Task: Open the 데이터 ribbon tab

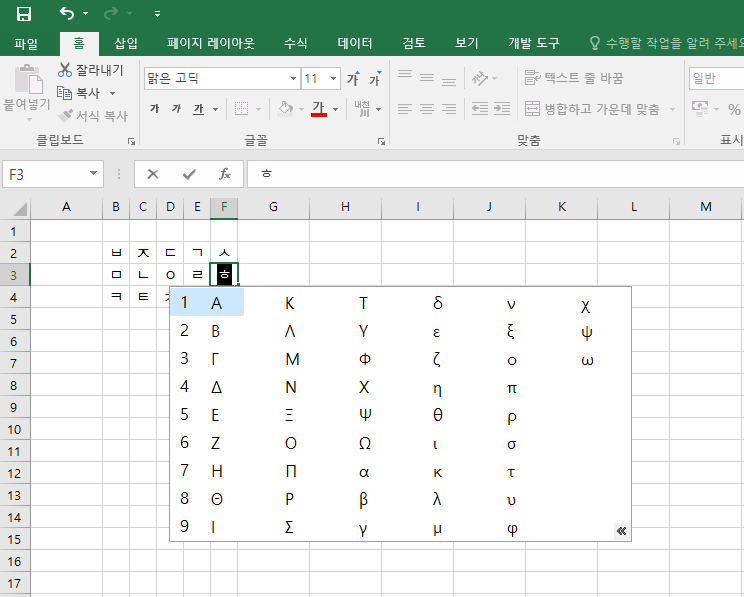Action: click(354, 44)
